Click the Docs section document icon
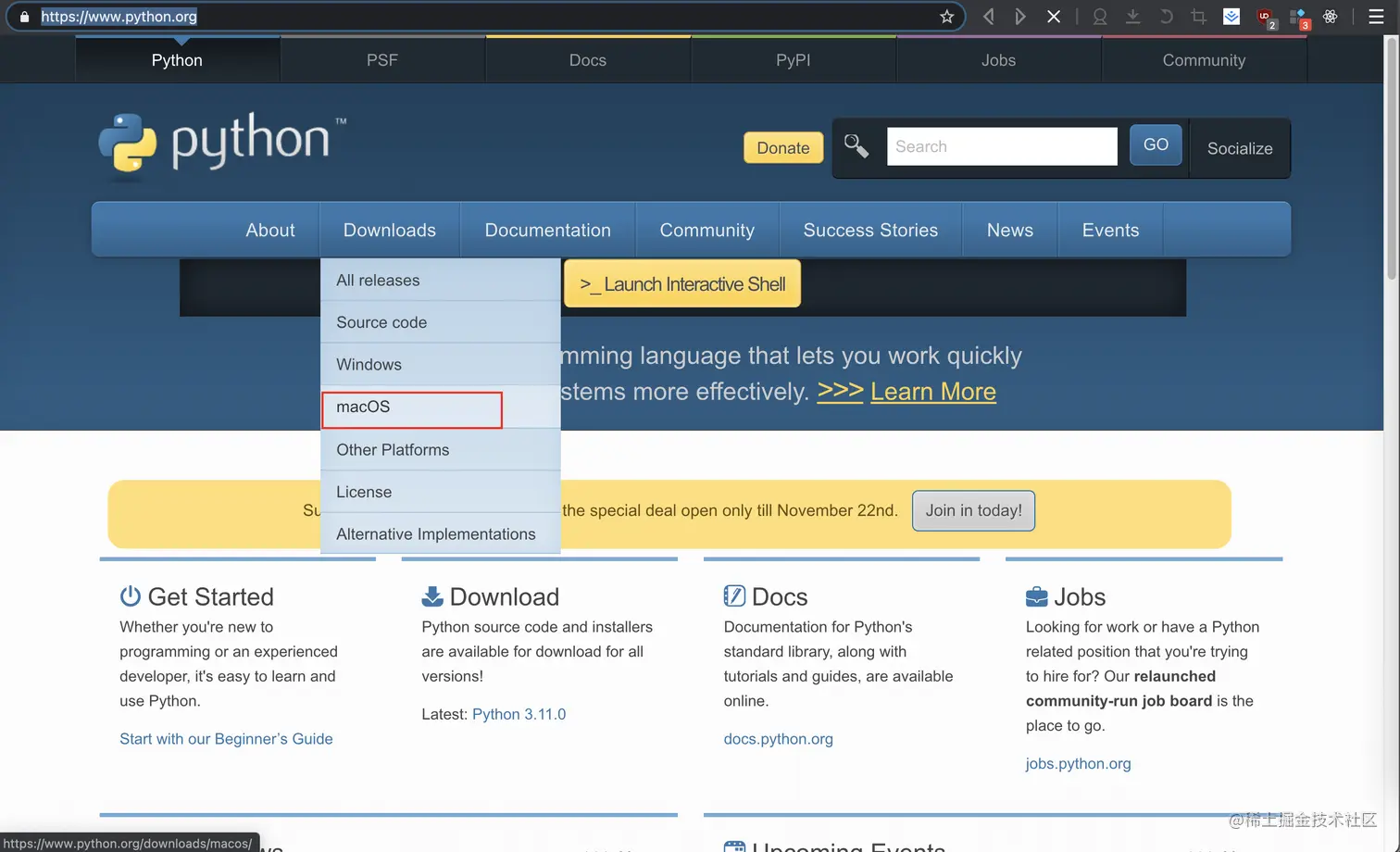Image resolution: width=1400 pixels, height=852 pixels. point(734,595)
